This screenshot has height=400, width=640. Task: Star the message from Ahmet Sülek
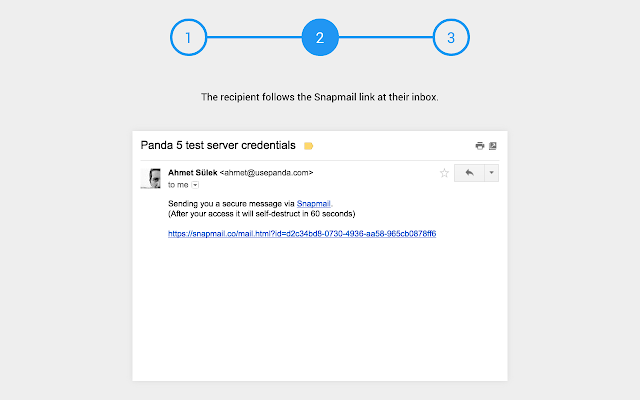click(444, 173)
